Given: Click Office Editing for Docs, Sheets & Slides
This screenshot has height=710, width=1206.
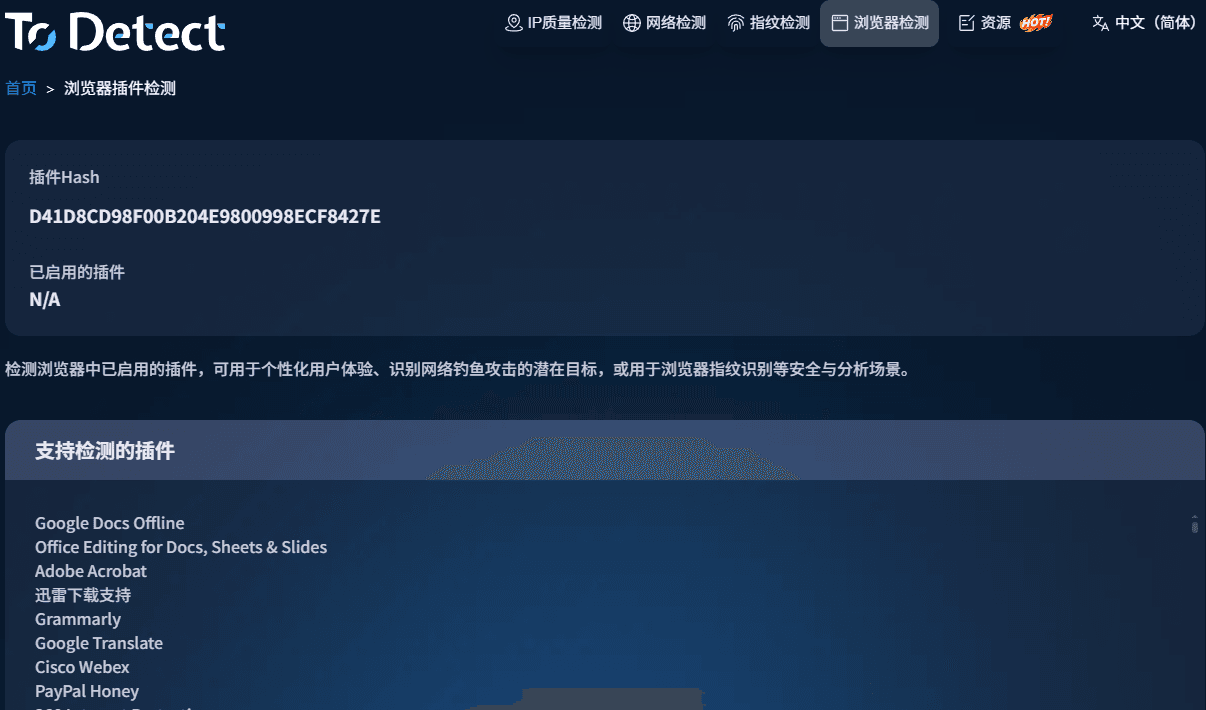Looking at the screenshot, I should 181,547.
